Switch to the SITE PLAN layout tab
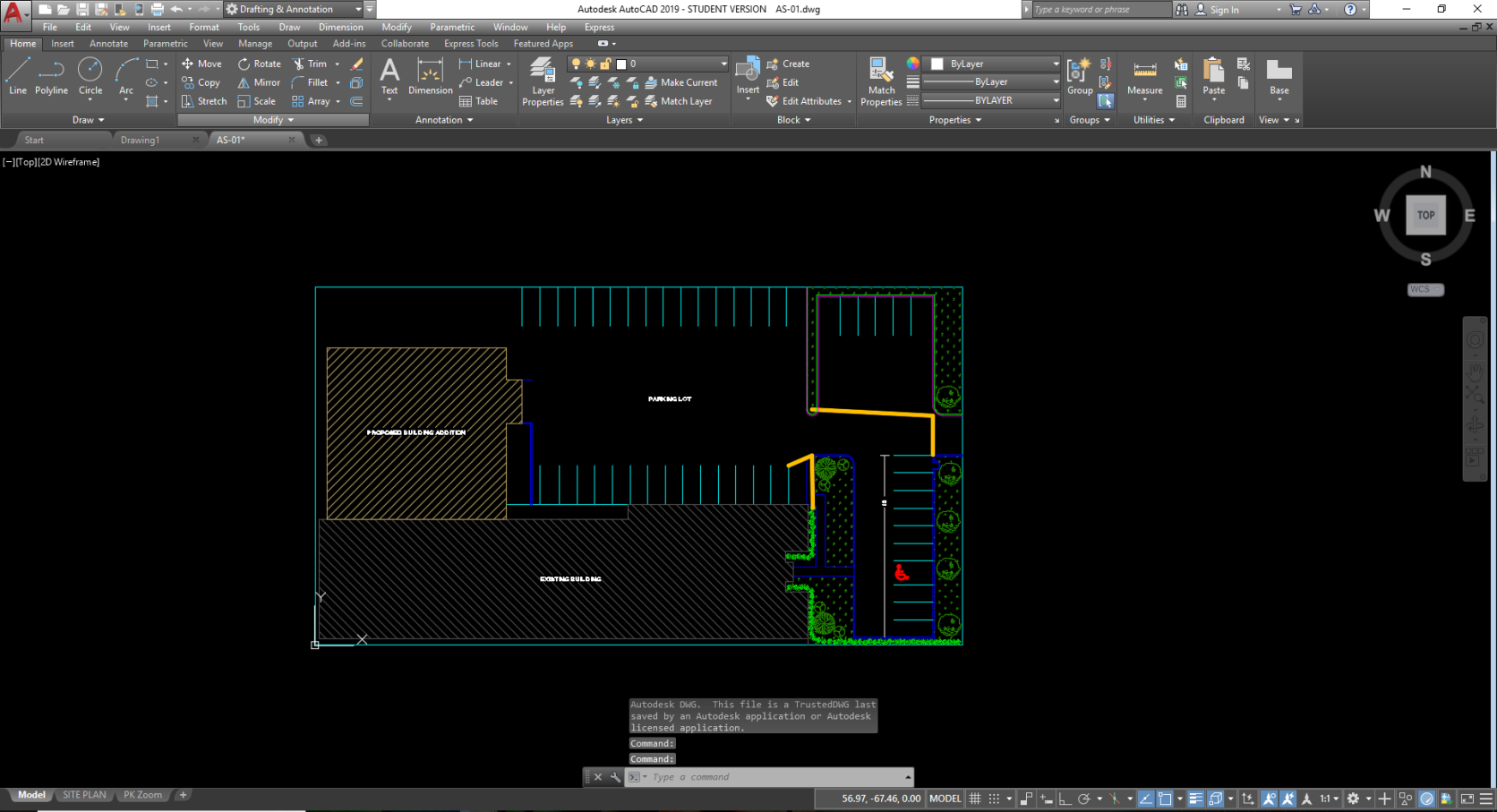 84,795
